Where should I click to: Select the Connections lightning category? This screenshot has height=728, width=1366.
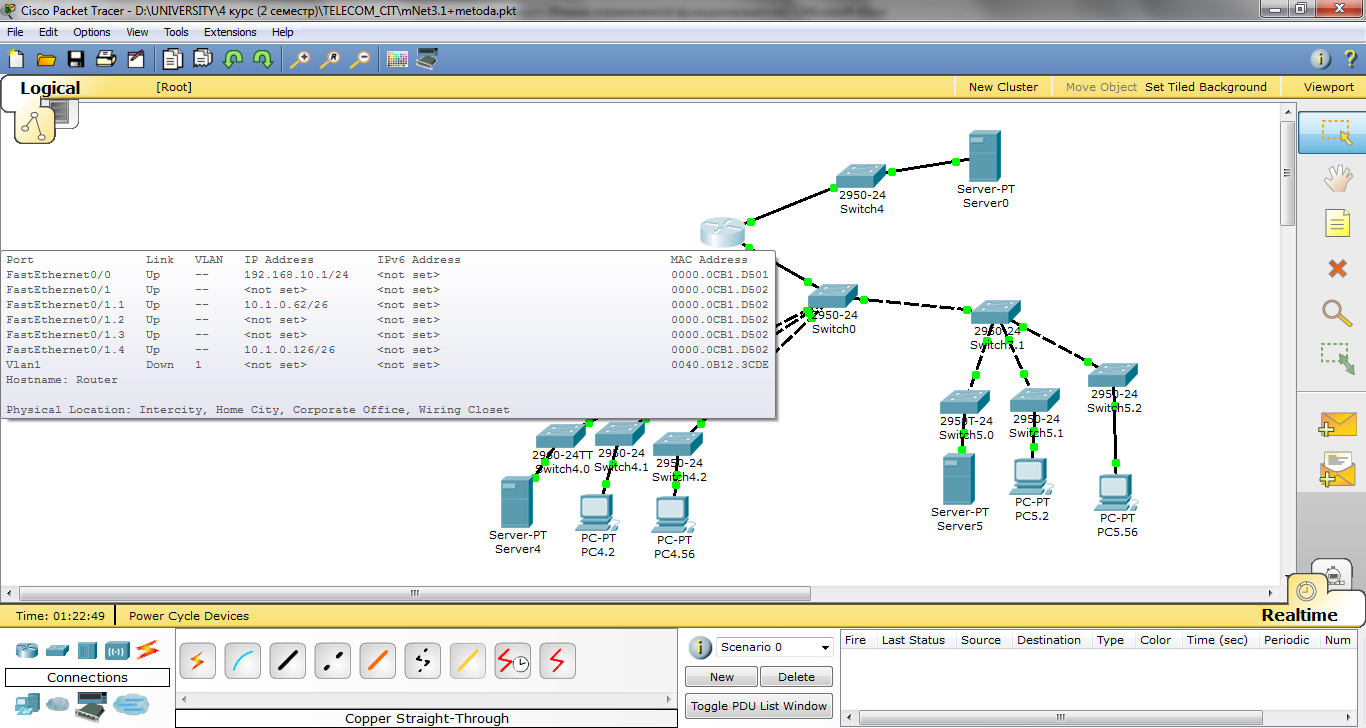[148, 650]
